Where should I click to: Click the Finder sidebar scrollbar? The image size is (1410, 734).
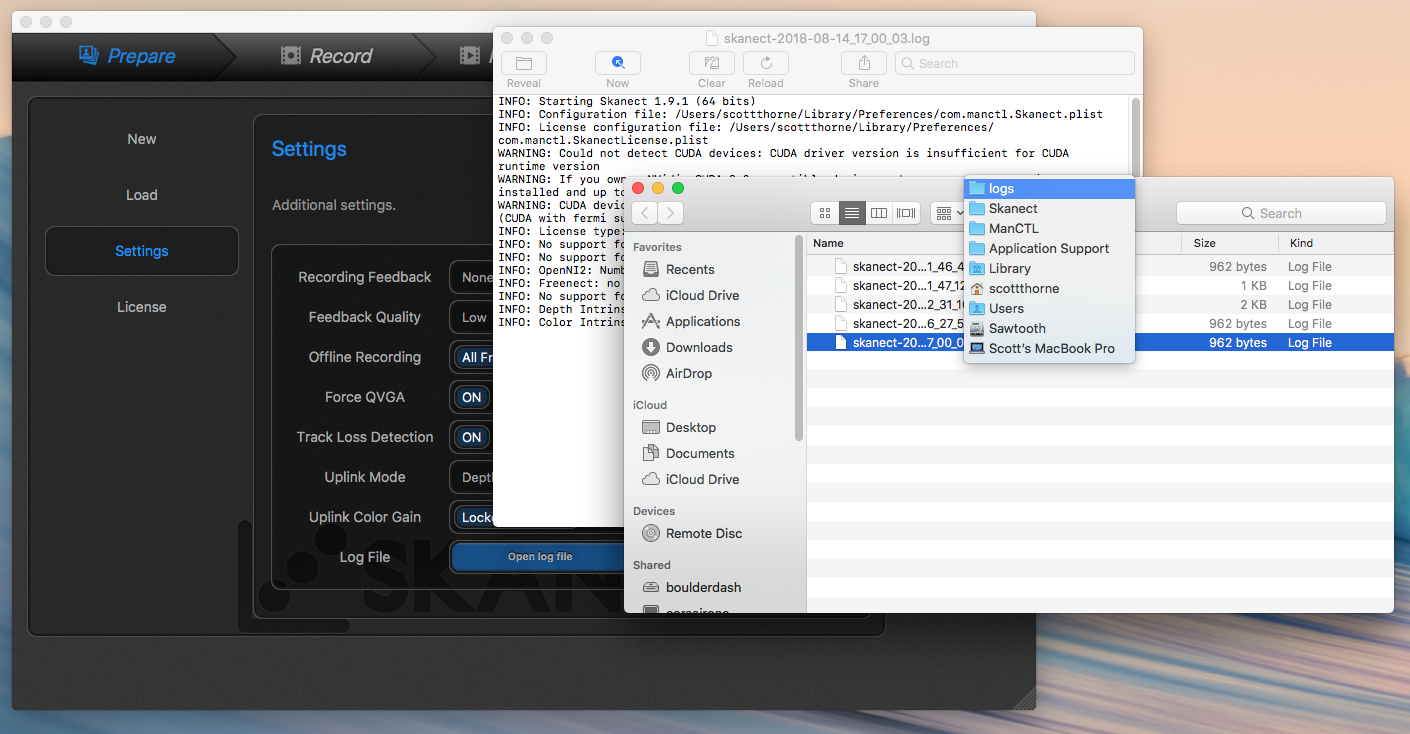click(x=799, y=340)
